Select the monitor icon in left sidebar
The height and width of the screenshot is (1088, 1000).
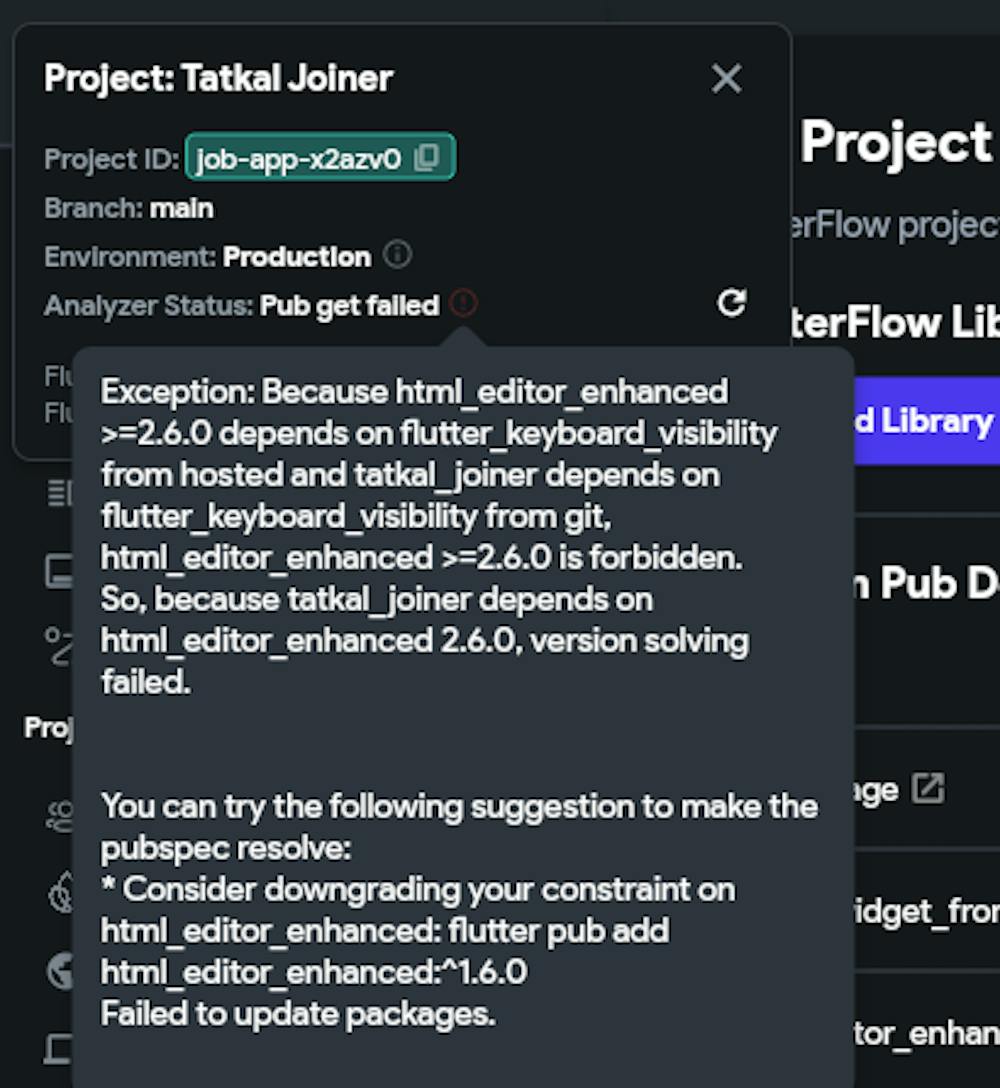click(x=59, y=572)
